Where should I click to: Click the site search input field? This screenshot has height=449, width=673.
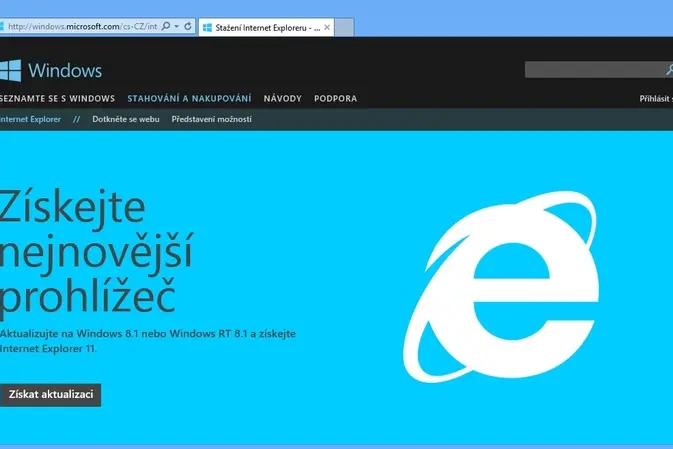click(594, 70)
